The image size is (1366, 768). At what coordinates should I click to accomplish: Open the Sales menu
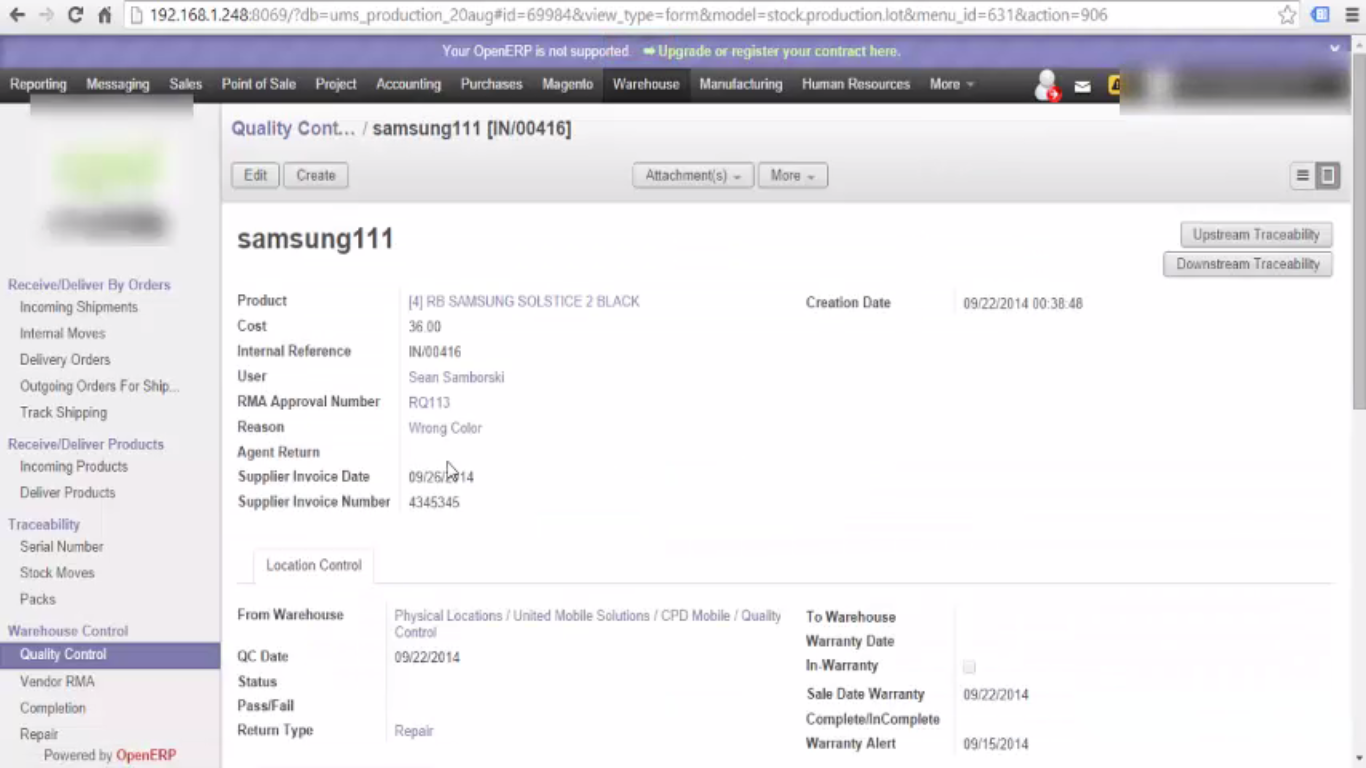tap(185, 84)
